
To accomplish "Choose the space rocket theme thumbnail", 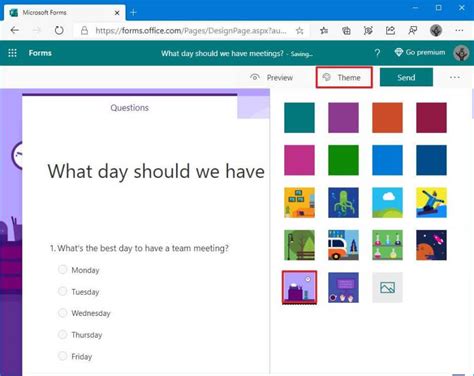I will click(431, 245).
